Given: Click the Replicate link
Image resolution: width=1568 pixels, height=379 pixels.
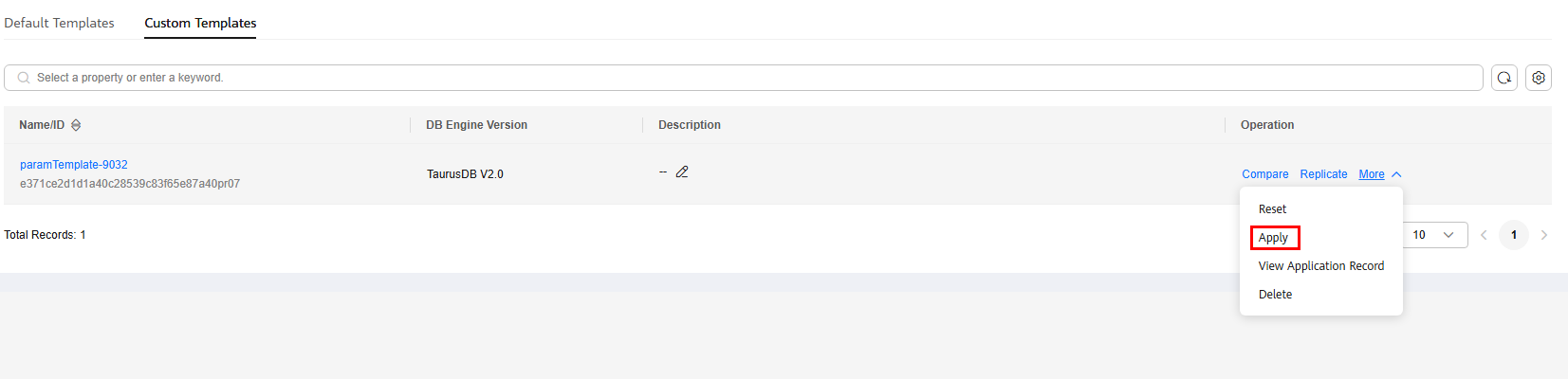Looking at the screenshot, I should coord(1323,174).
